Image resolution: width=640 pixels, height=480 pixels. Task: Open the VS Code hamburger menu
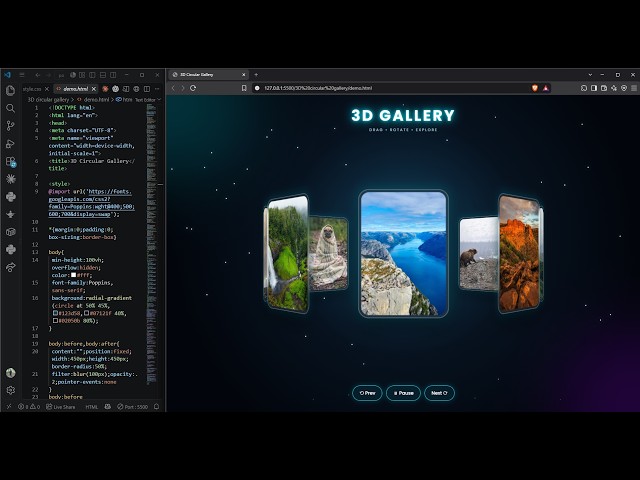pyautogui.click(x=22, y=75)
